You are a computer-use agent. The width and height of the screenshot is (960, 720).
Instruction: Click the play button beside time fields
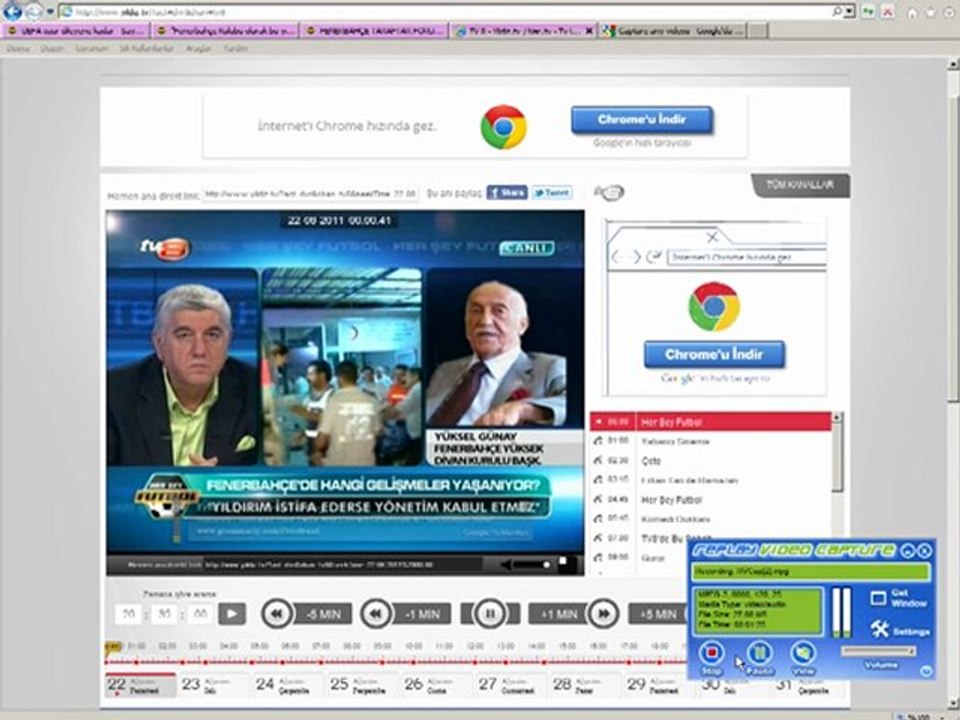pos(232,614)
